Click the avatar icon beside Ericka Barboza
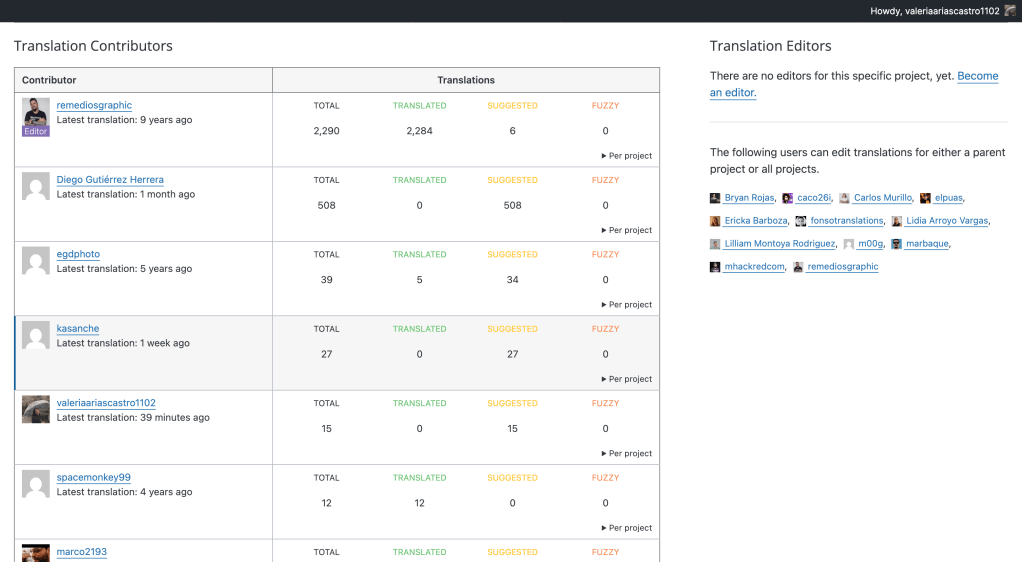The image size is (1022, 562). point(715,221)
